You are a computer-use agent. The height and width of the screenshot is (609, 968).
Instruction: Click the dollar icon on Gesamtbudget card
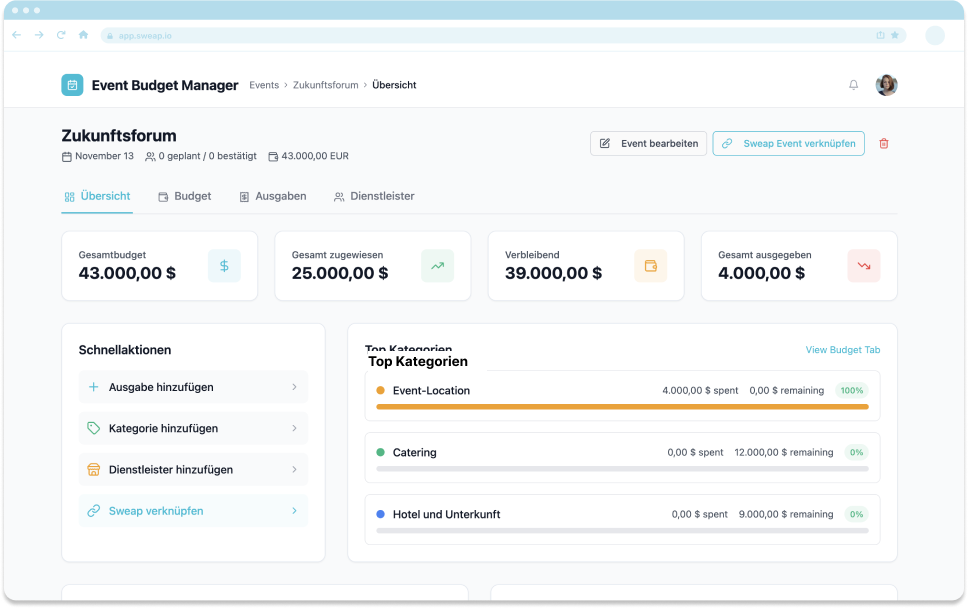click(224, 266)
